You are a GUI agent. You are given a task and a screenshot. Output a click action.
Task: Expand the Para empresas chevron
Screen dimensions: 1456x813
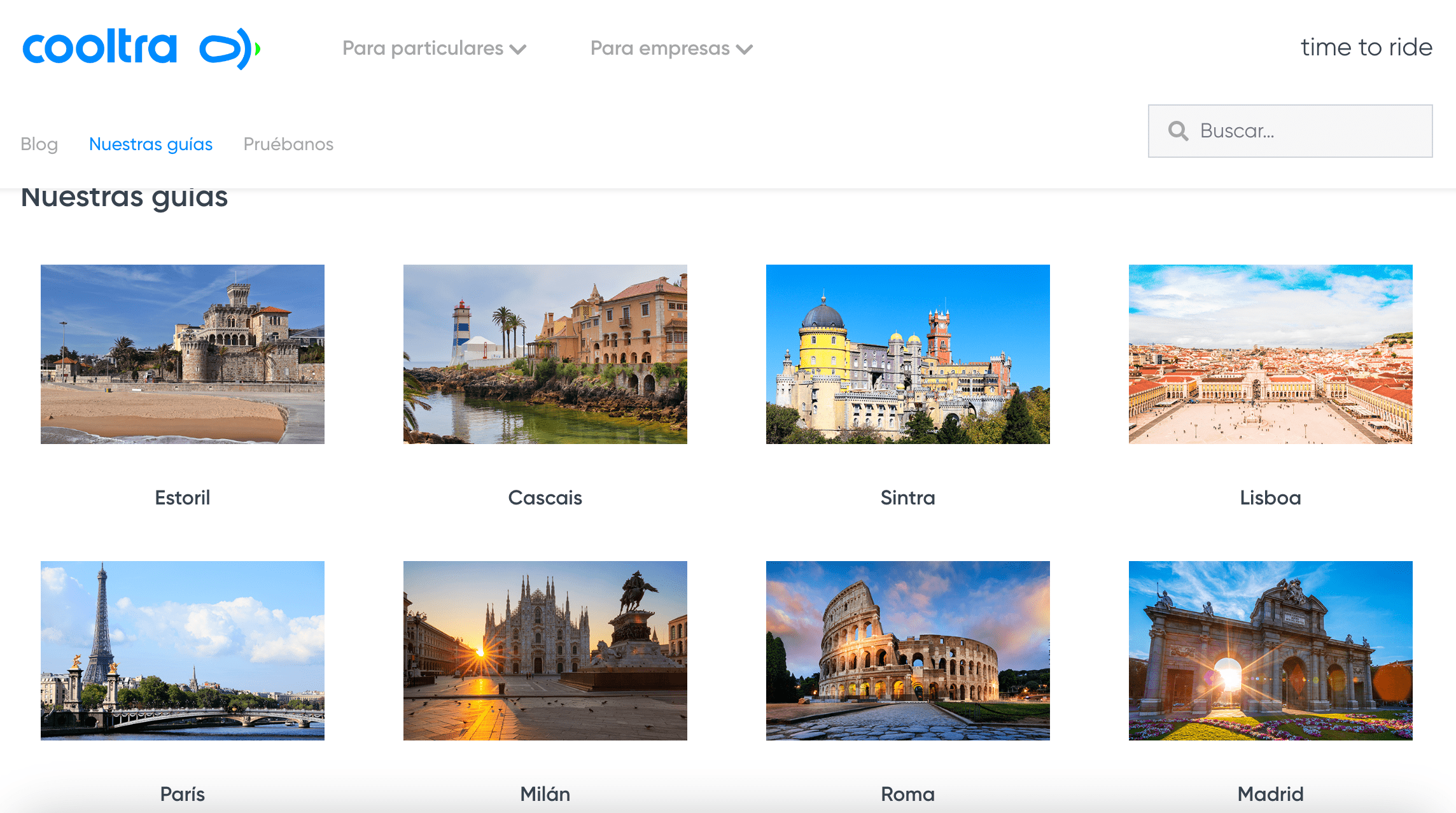click(744, 50)
